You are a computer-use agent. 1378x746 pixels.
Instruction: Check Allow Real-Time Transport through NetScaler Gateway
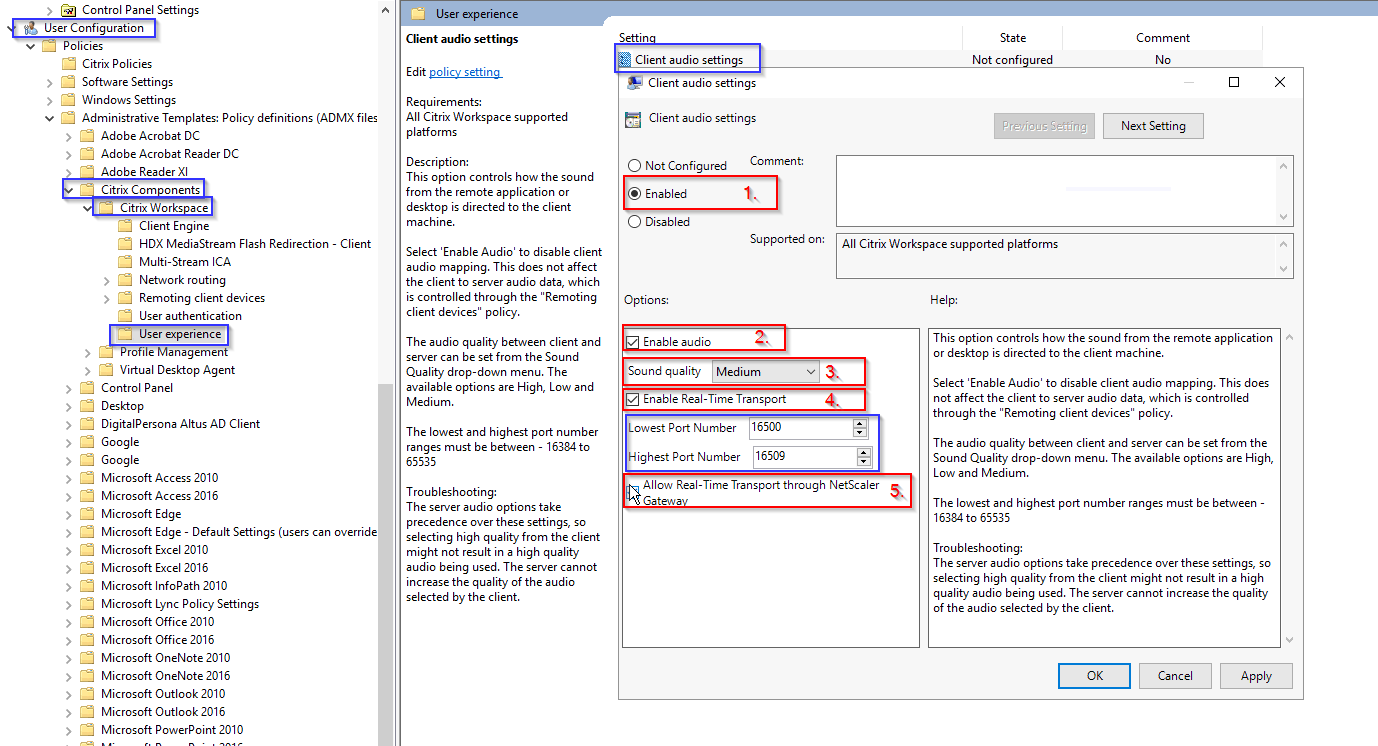point(633,490)
